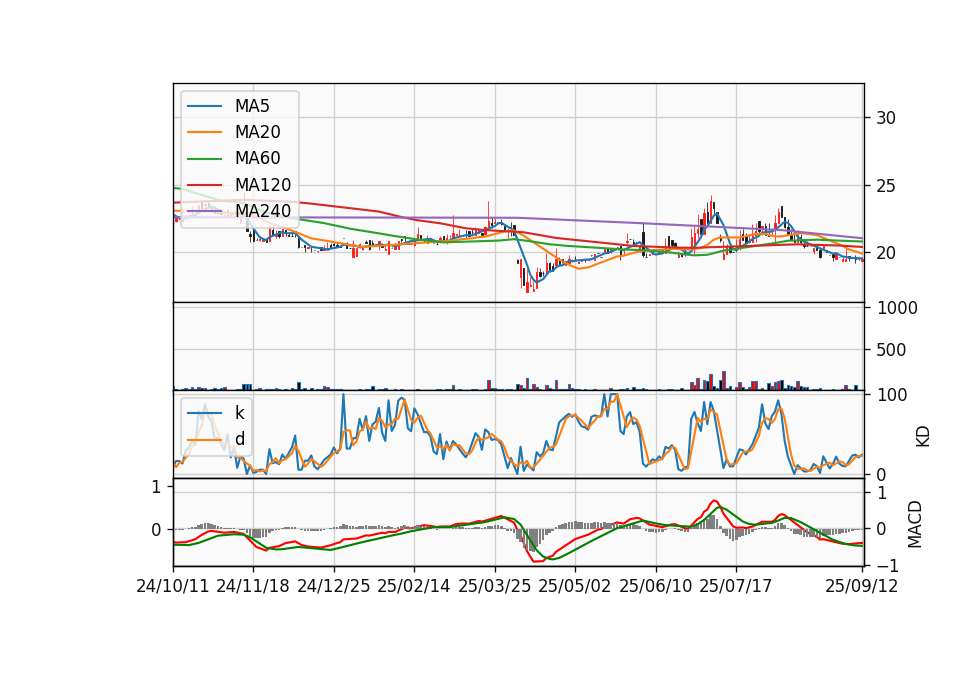Click the MACD left axis value 1
The height and width of the screenshot is (690, 960).
tap(156, 487)
